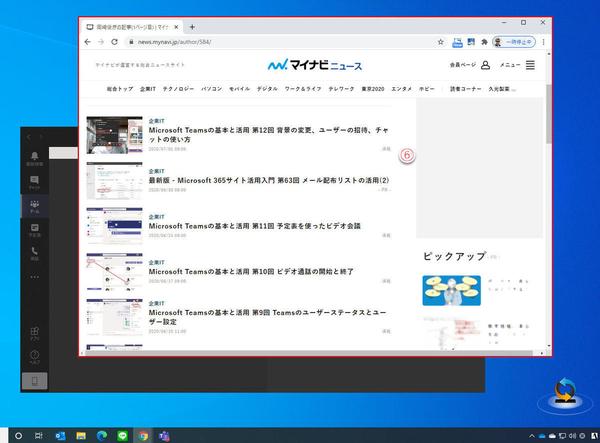The height and width of the screenshot is (443, 600).
Task: Show hidden tray icons chevron
Action: (532, 436)
